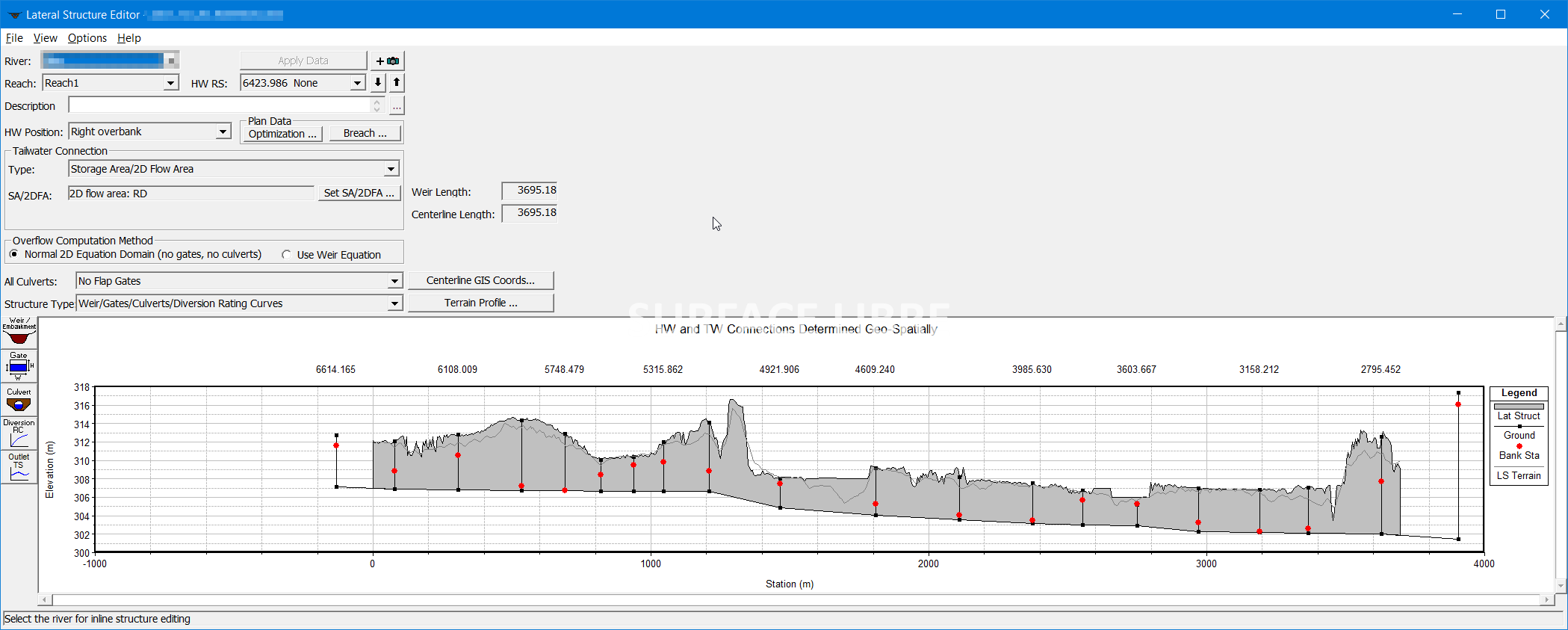Viewport: 1568px width, 630px height.
Task: Select Use Weir Equation radio button
Action: coord(286,255)
